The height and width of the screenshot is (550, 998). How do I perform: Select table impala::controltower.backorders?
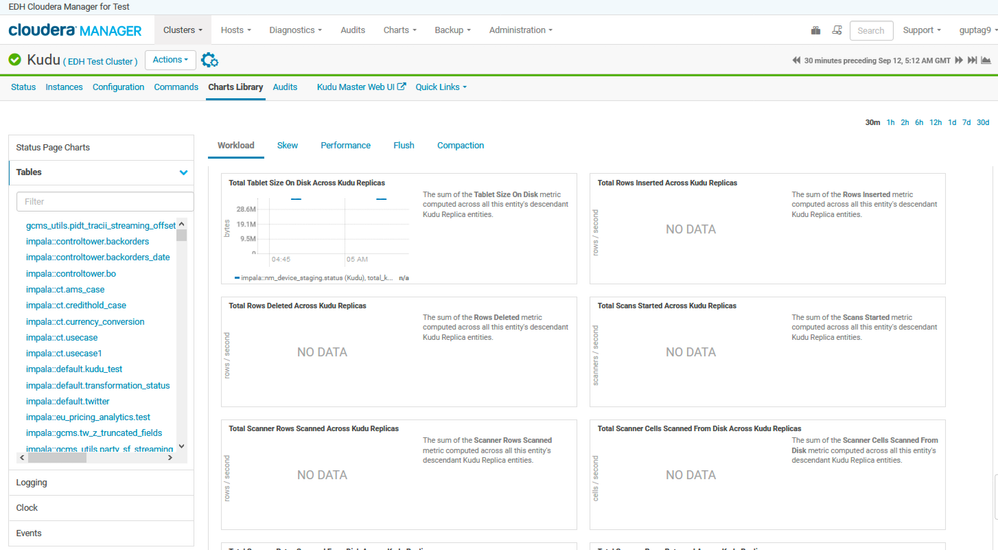click(x=87, y=242)
